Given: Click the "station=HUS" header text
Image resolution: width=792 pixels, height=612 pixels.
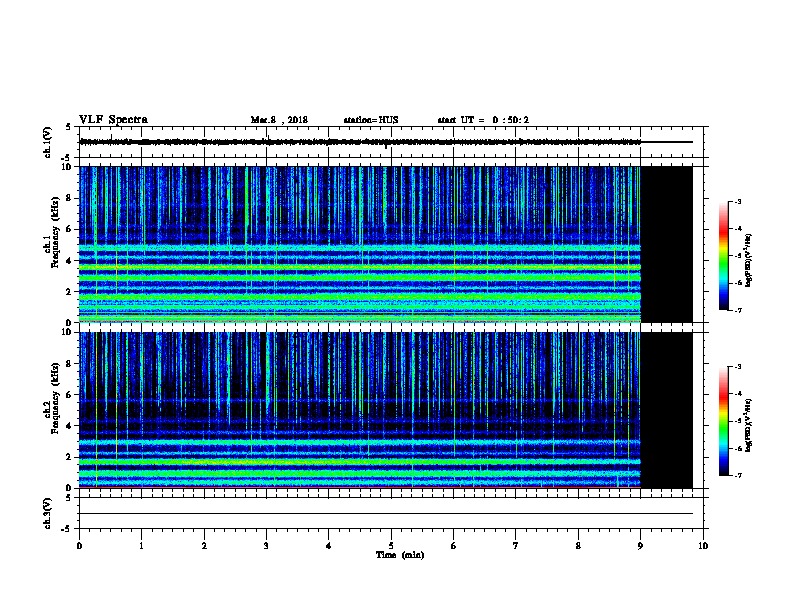Looking at the screenshot, I should click(x=371, y=120).
